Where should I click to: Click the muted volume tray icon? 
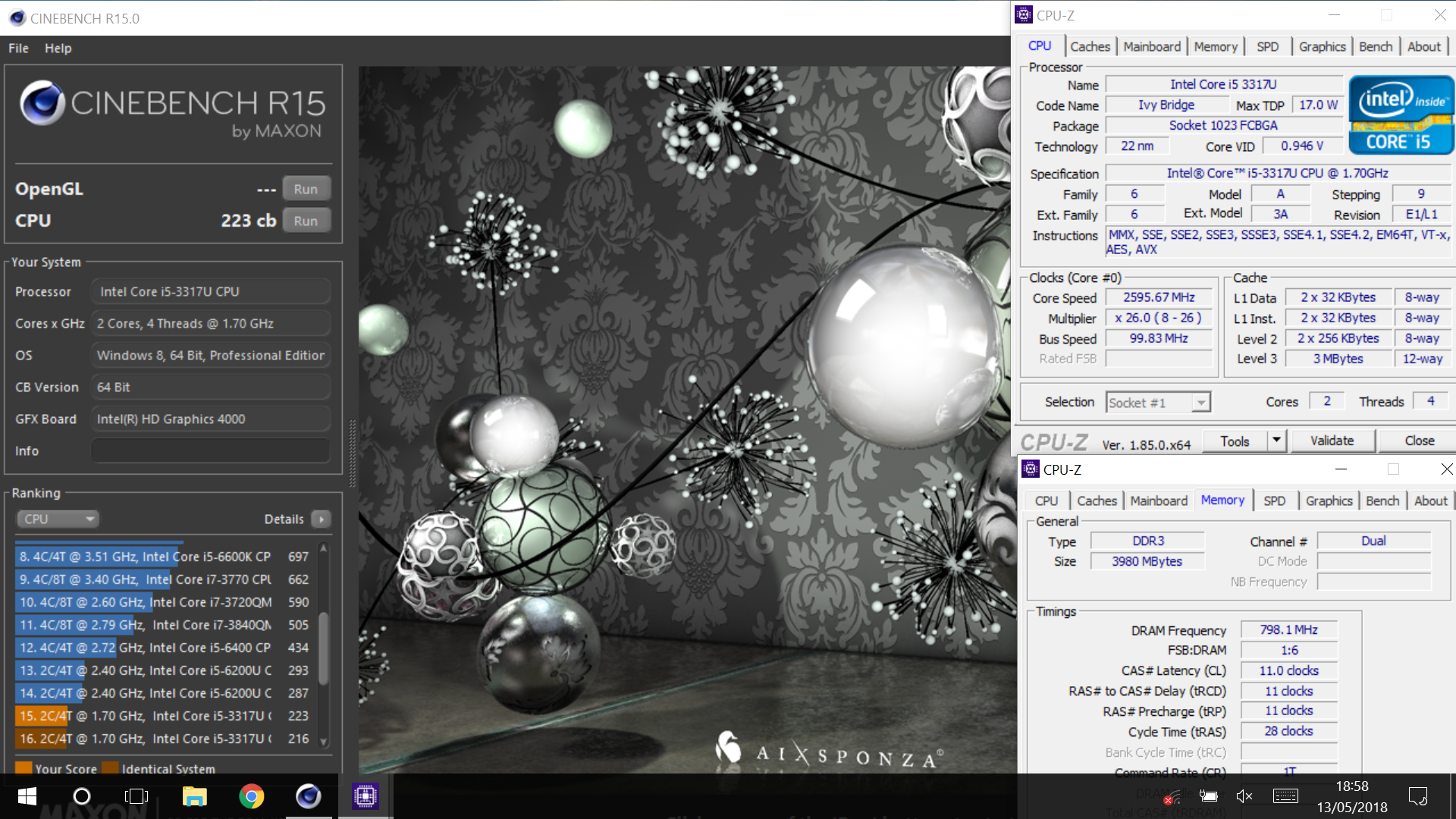click(x=1244, y=796)
